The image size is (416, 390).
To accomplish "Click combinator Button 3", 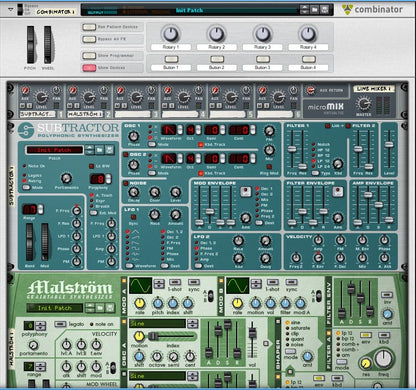I will (x=263, y=59).
